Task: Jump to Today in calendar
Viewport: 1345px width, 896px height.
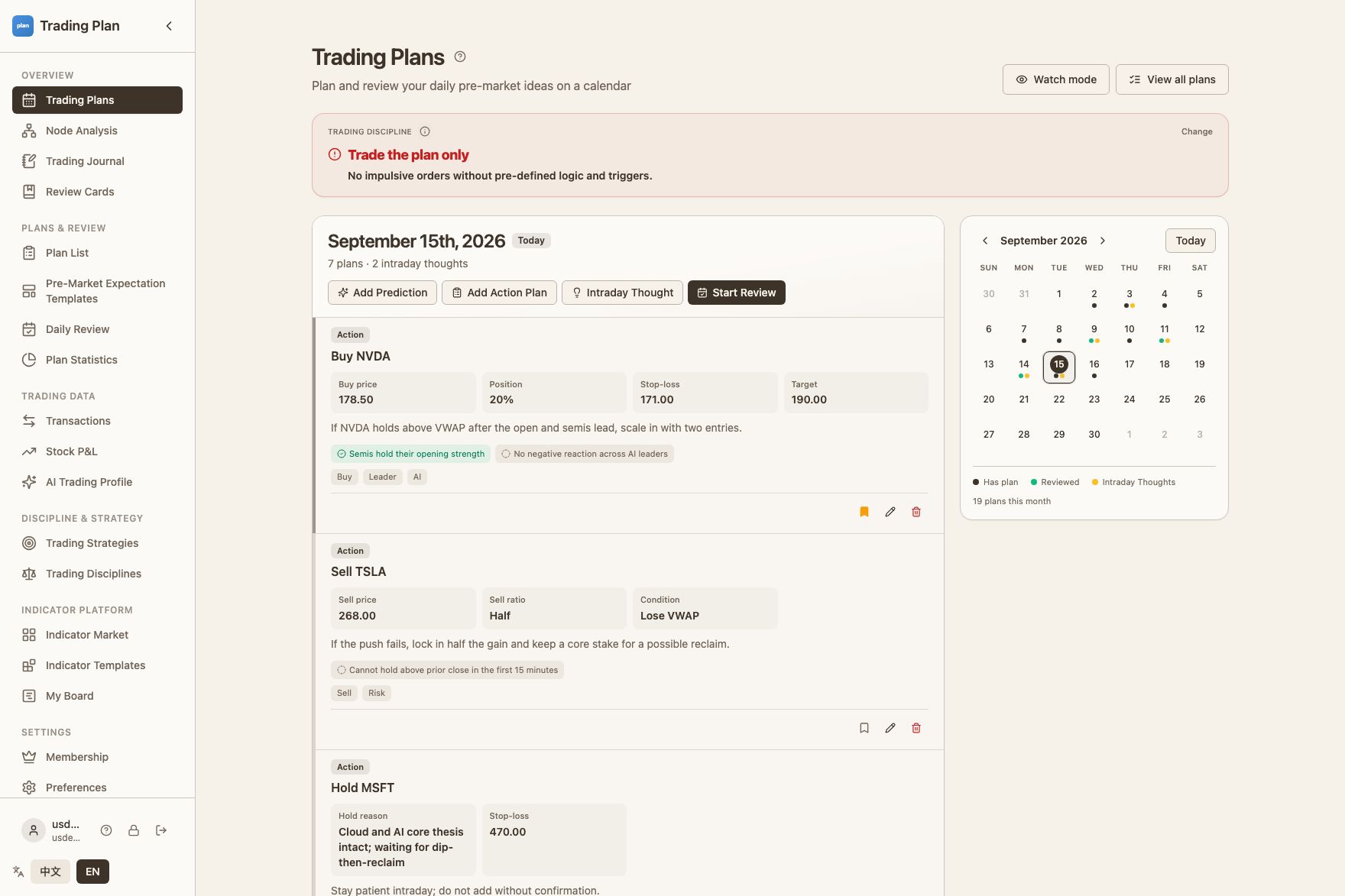Action: 1191,241
